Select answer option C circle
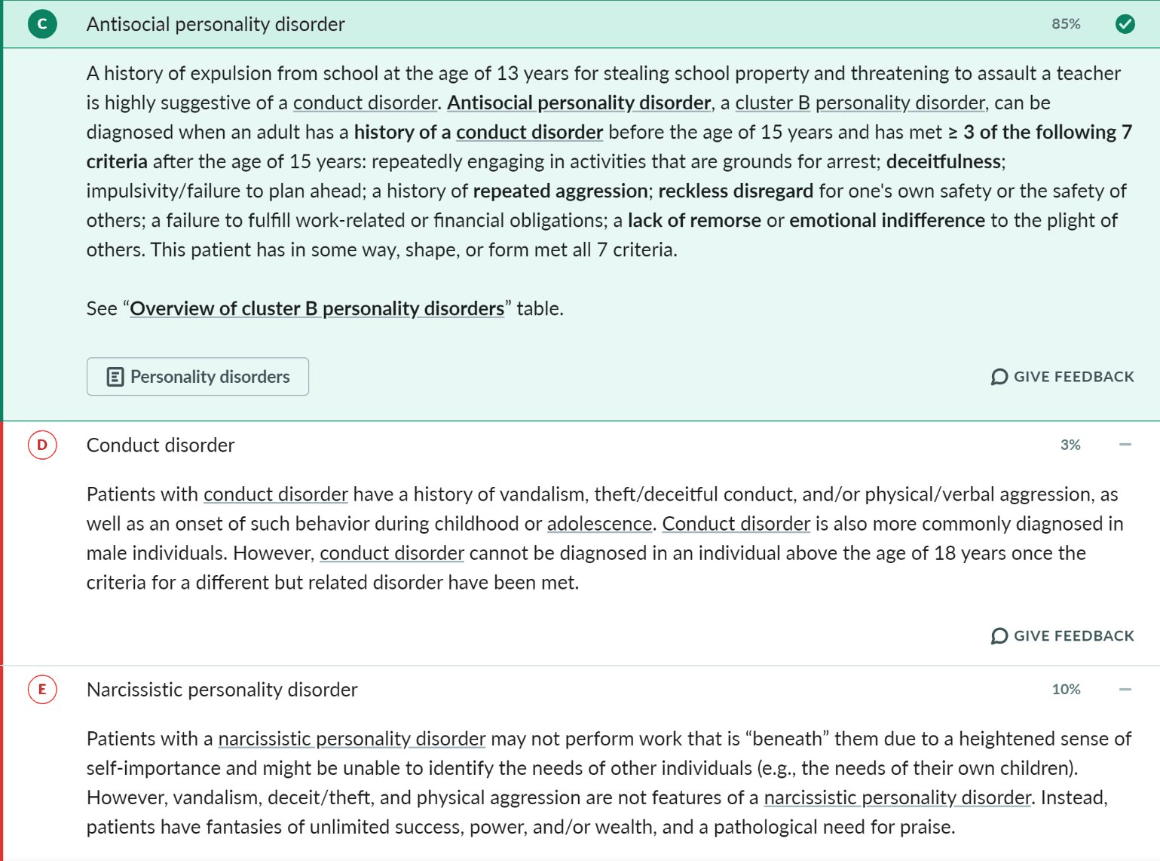1160x861 pixels. pos(42,24)
